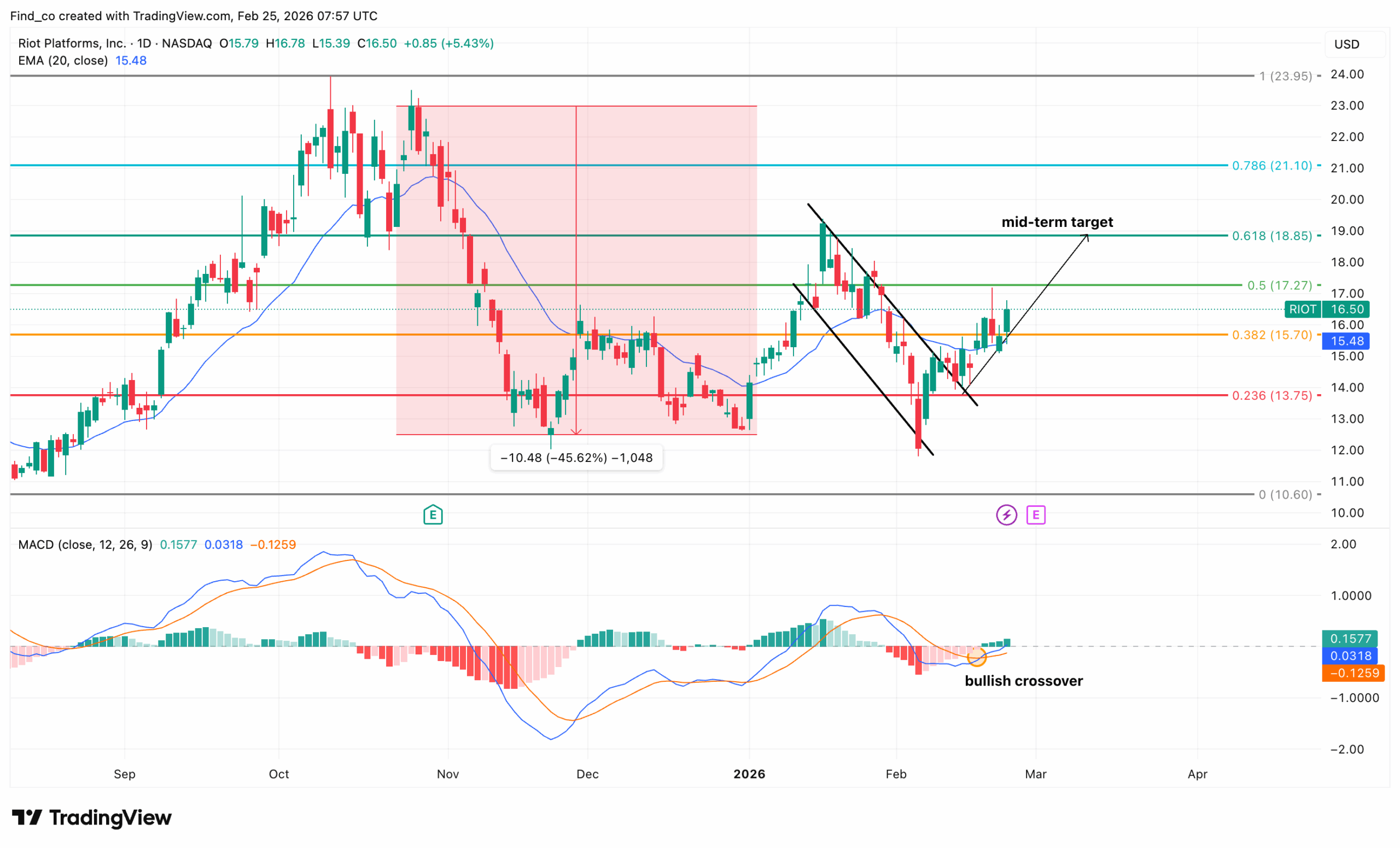
Task: Click the orange signal tag −0.1259
Action: (1354, 673)
